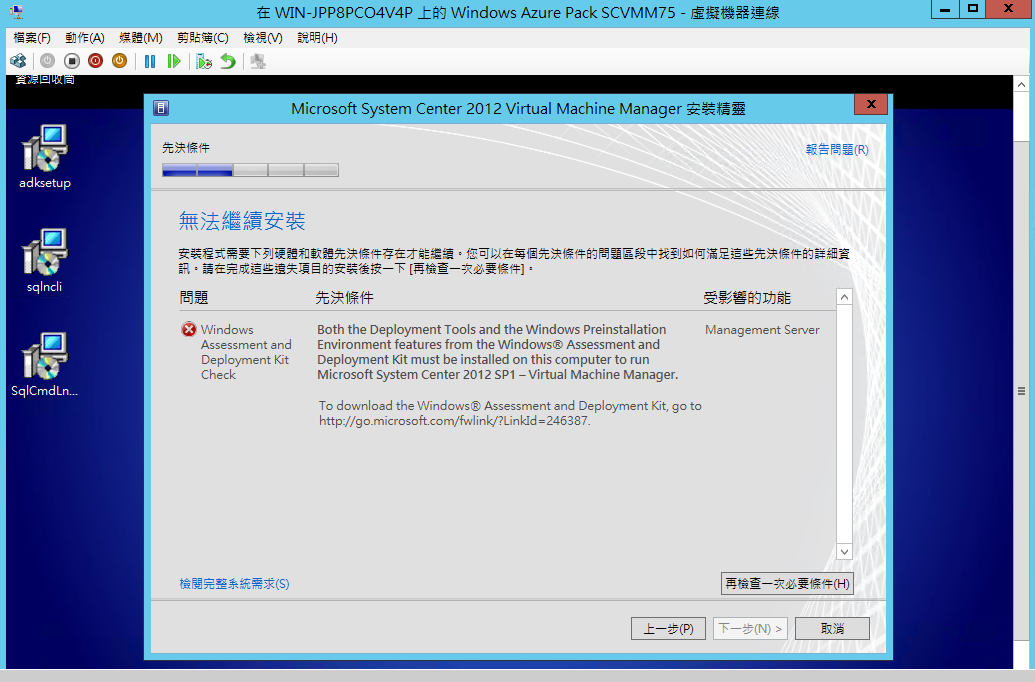Image resolution: width=1035 pixels, height=682 pixels.
Task: Go back with the 上一步(P) button
Action: (668, 629)
